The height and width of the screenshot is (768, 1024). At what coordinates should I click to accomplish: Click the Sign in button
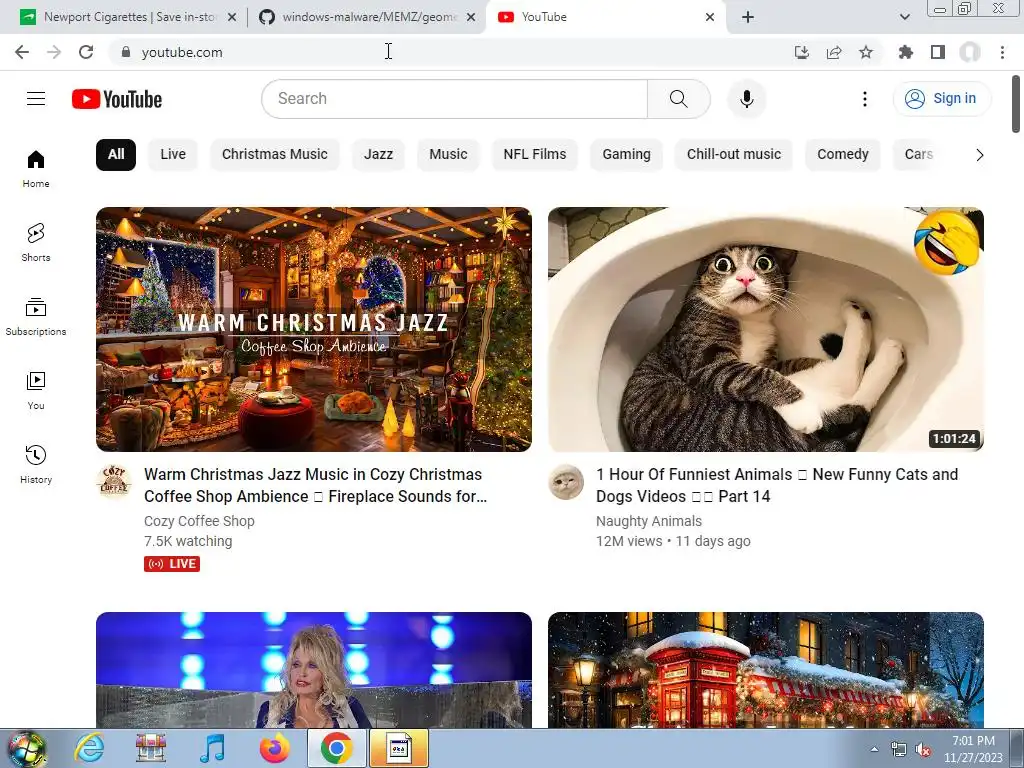click(x=942, y=99)
